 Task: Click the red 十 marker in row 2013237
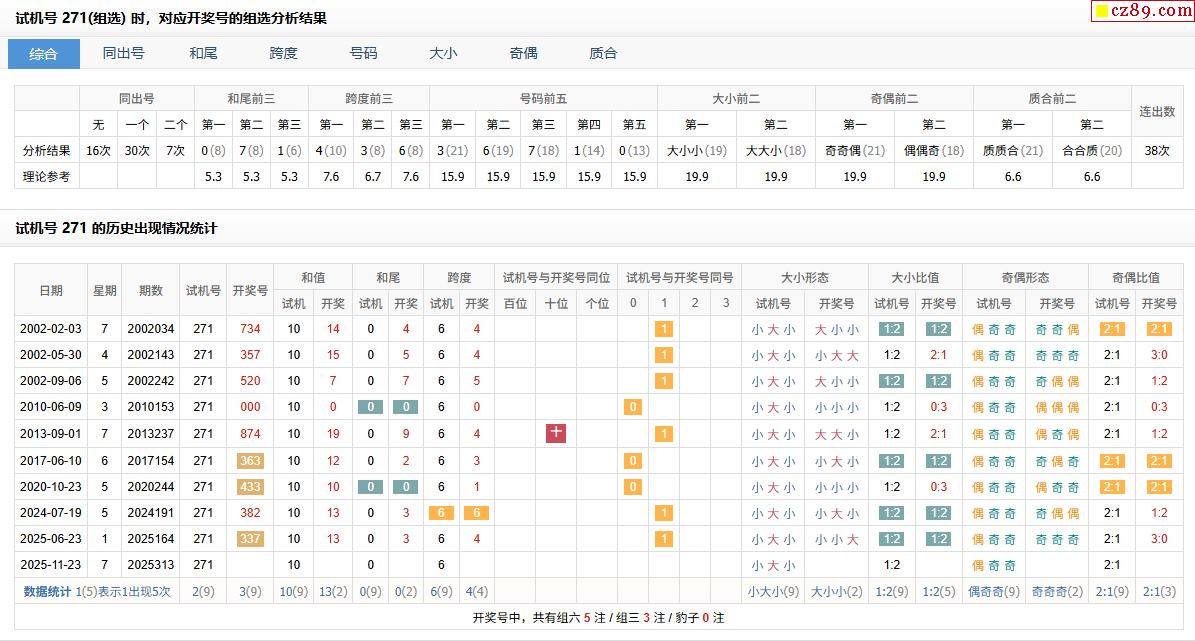point(556,433)
